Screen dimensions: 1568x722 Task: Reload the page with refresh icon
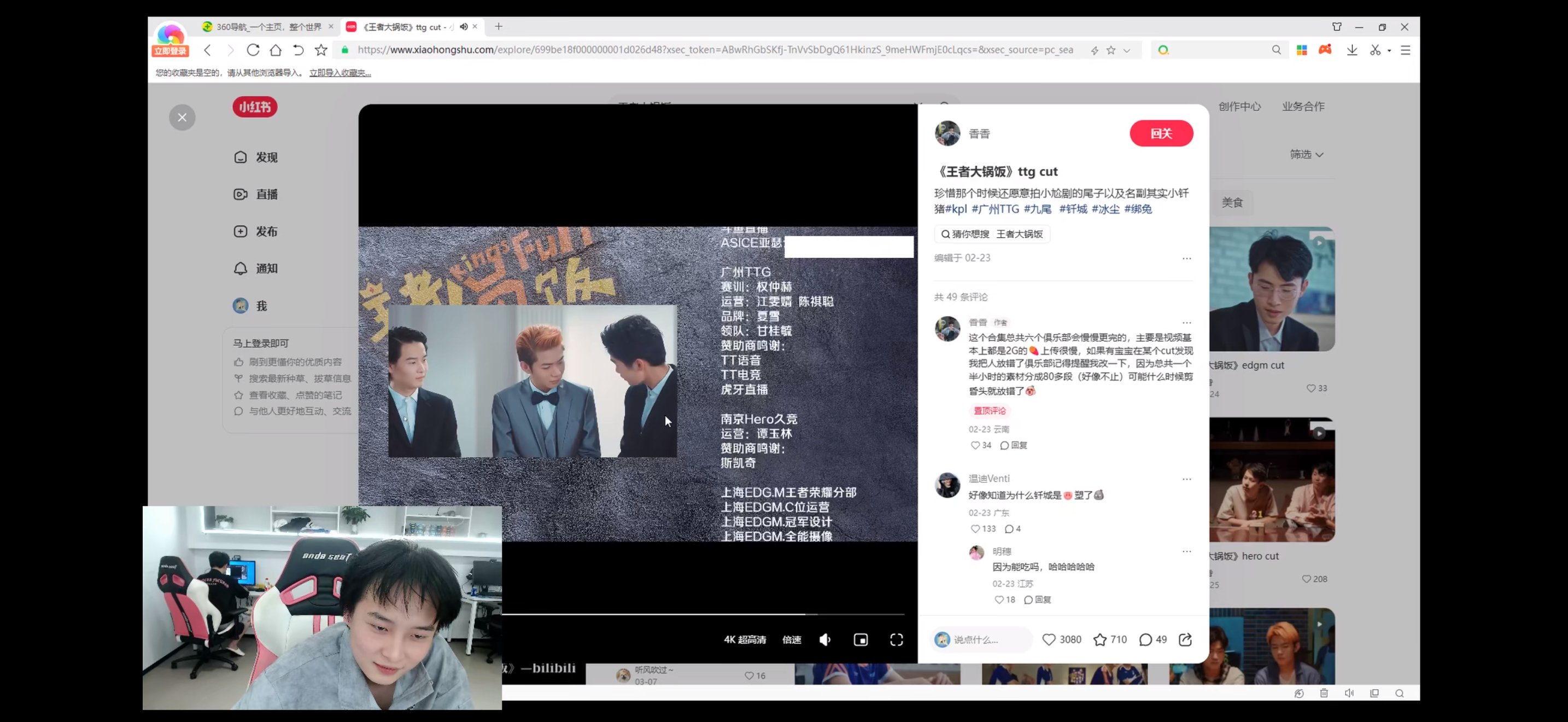tap(253, 50)
